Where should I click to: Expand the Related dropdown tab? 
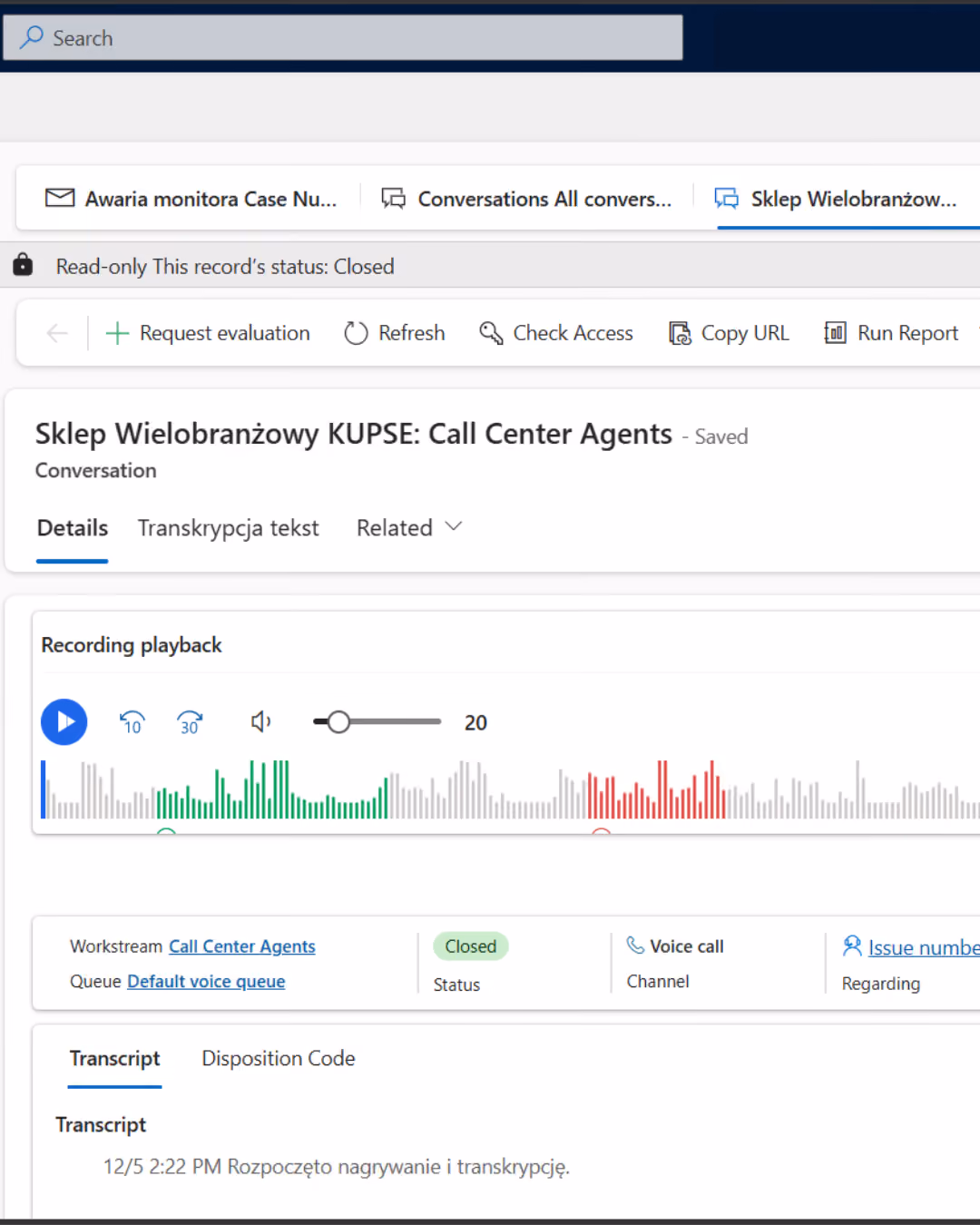409,528
